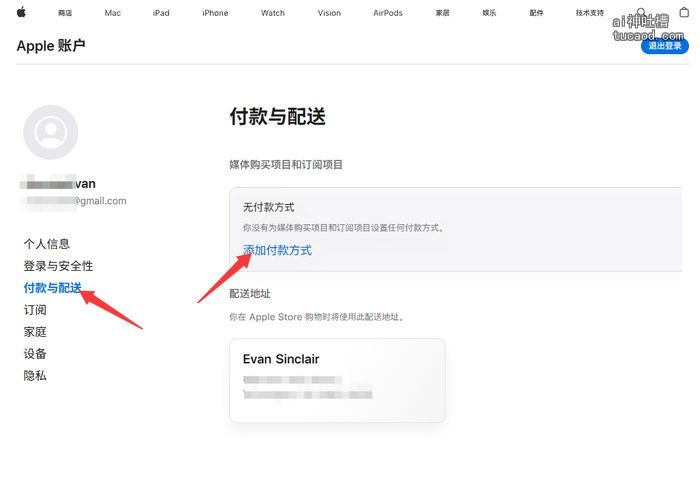Open 隐私 in the sidebar
The width and height of the screenshot is (700, 504).
tap(35, 375)
